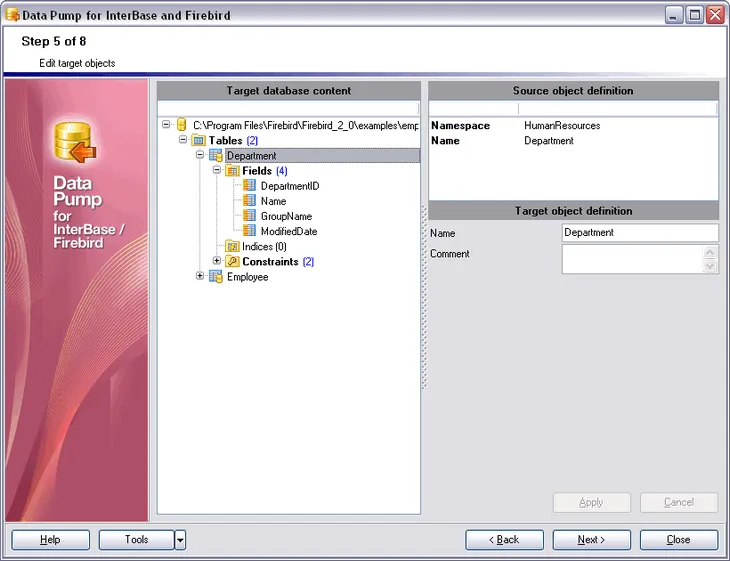Select the Tables (2) row

click(233, 140)
